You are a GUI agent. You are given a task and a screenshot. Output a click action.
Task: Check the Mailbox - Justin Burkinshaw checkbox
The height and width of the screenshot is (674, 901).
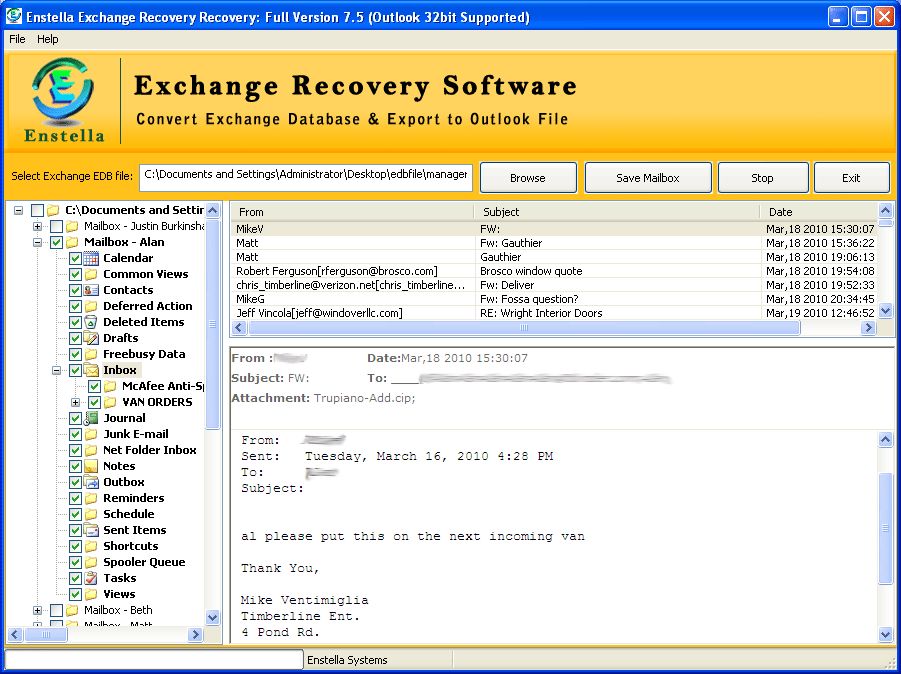point(56,226)
